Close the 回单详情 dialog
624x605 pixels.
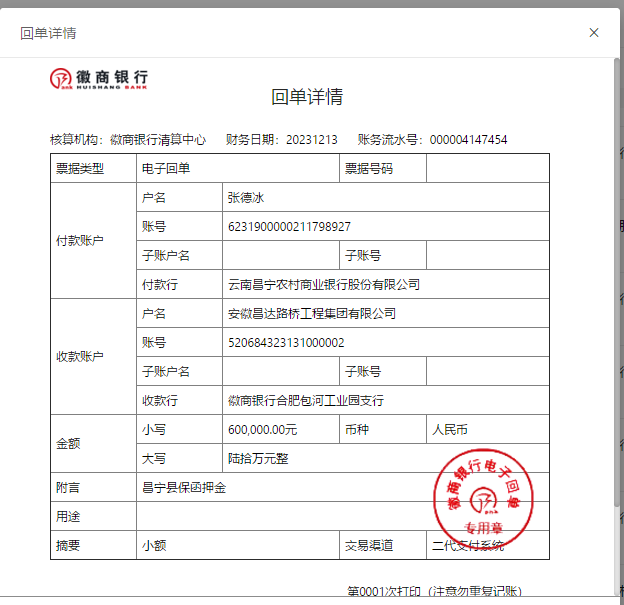click(x=594, y=33)
